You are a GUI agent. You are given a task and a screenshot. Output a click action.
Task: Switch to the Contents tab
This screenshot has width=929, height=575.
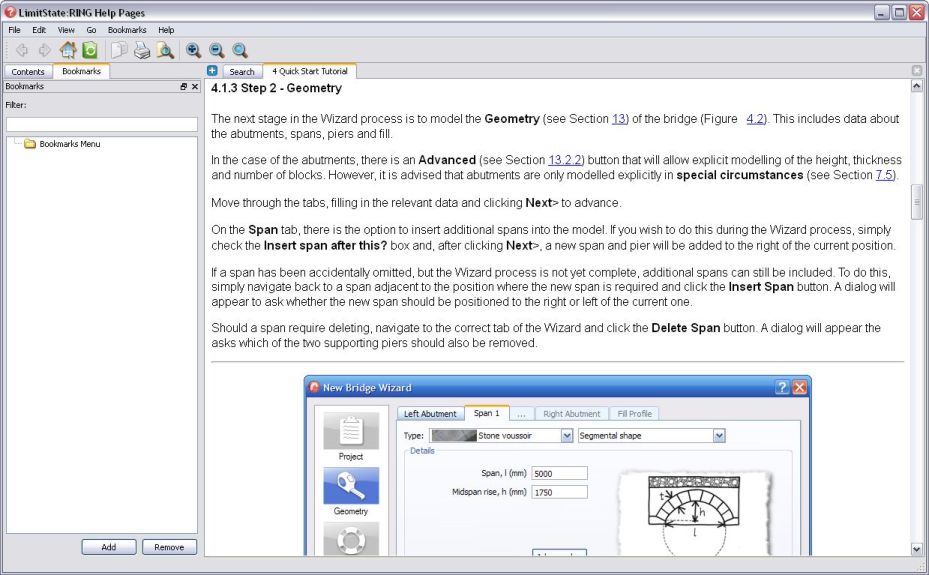point(28,72)
